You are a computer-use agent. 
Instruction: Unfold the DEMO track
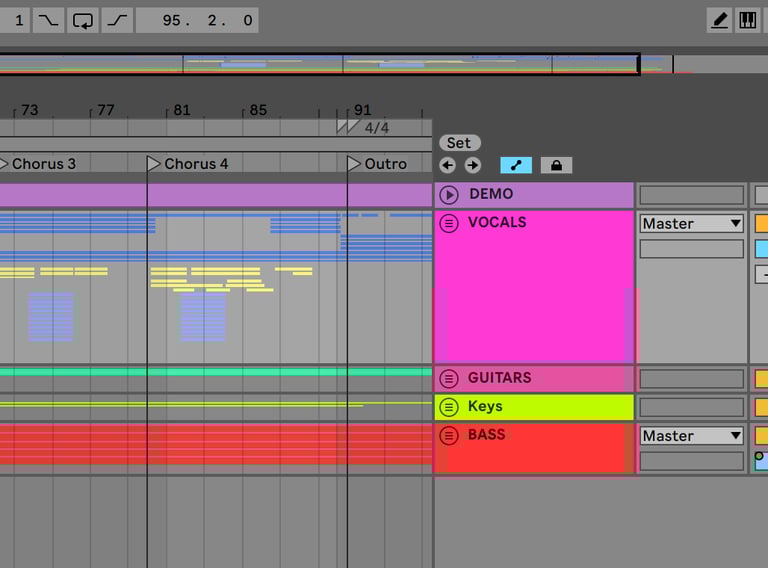pos(449,194)
